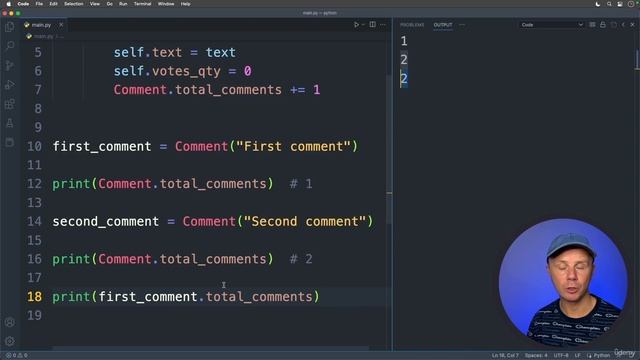Open the Apple menu
The image size is (640, 360).
9,4
